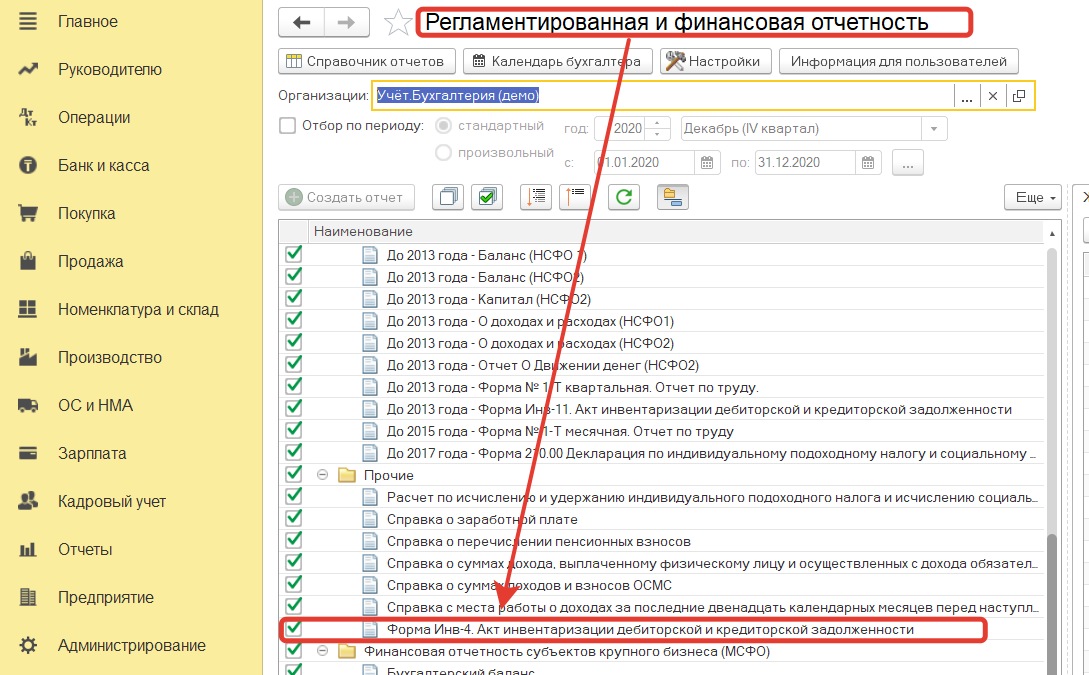Viewport: 1089px width, 675px height.
Task: Collapse the Финансовая отчетность субъектов folder
Action: 323,651
